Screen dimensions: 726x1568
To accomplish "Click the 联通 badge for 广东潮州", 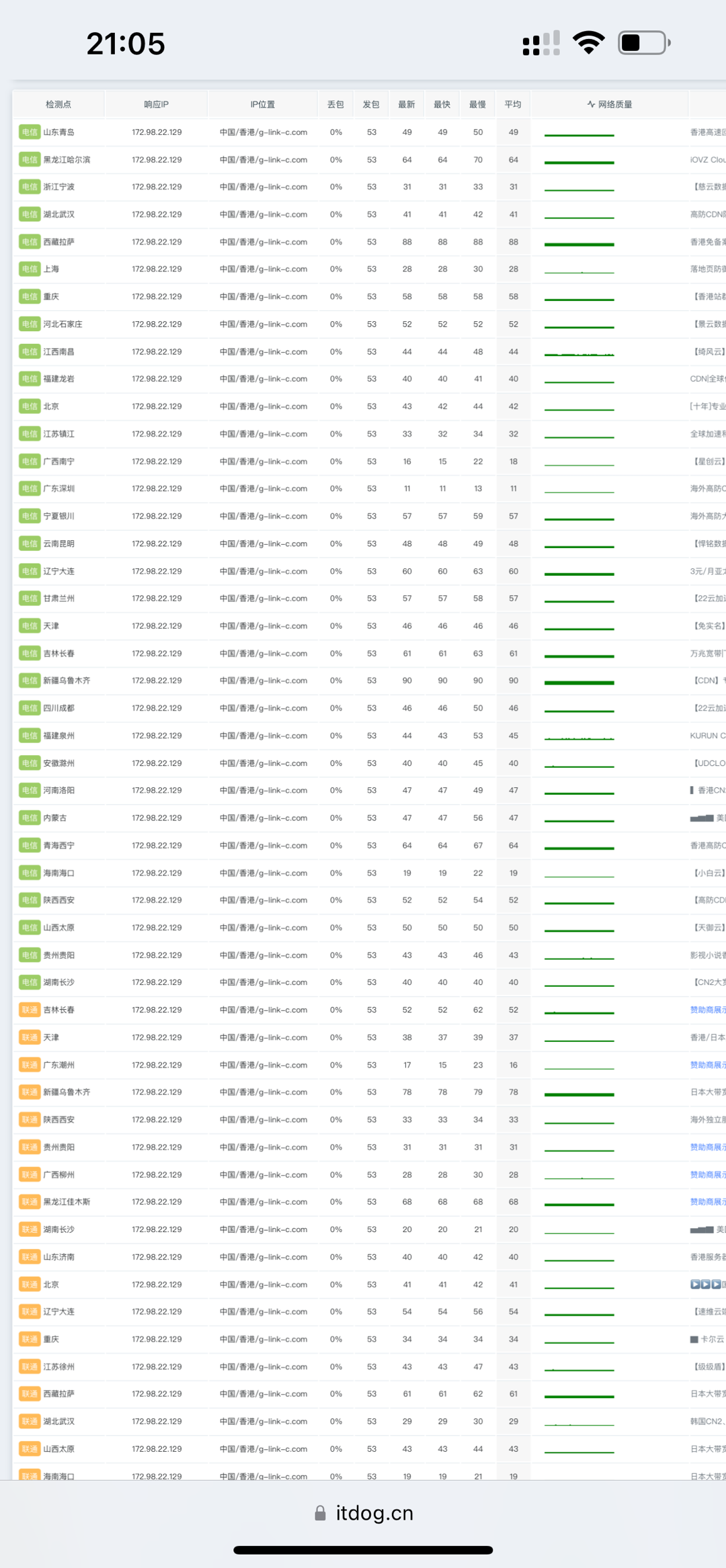I will pos(30,1065).
